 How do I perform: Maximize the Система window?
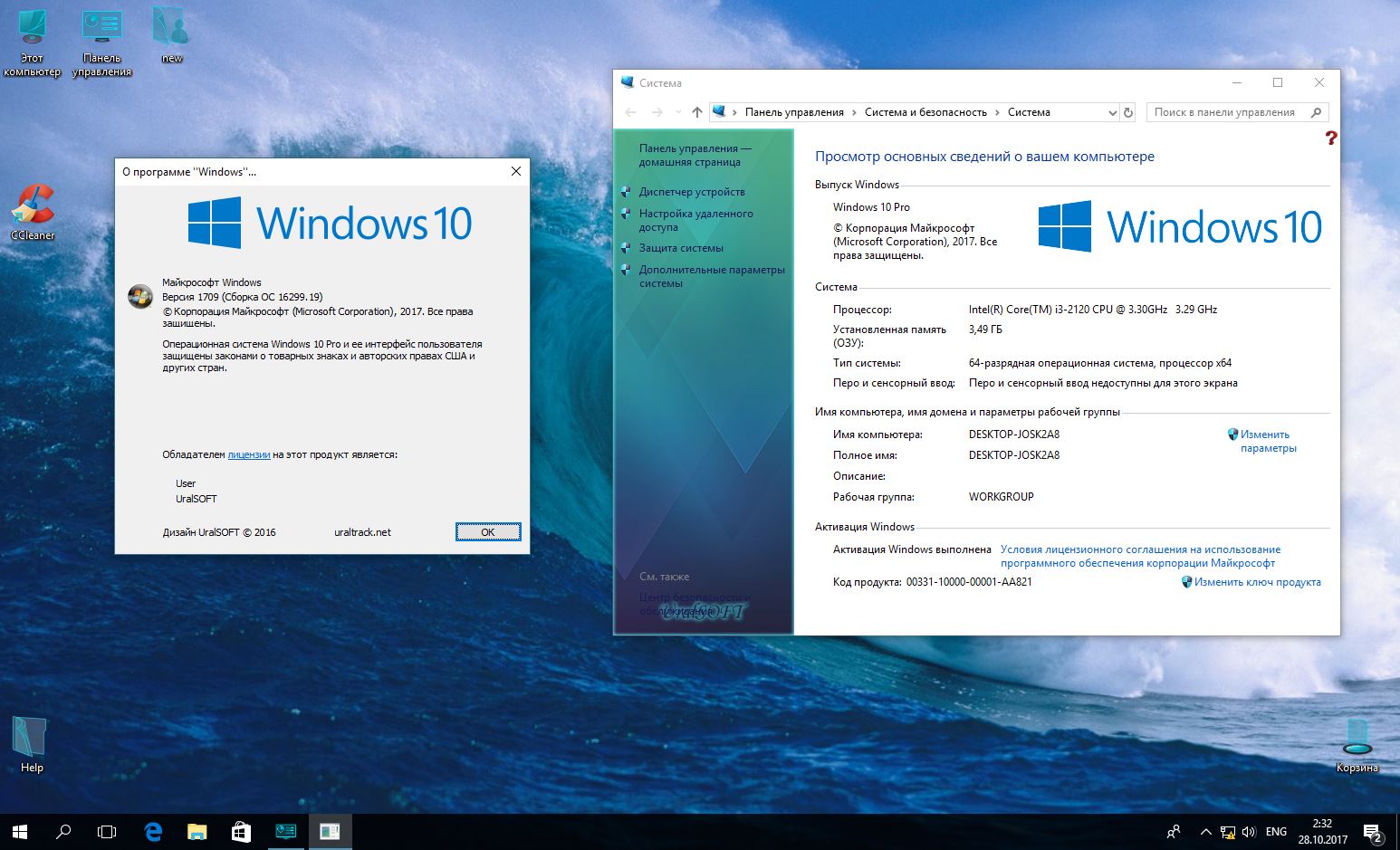tap(1278, 82)
